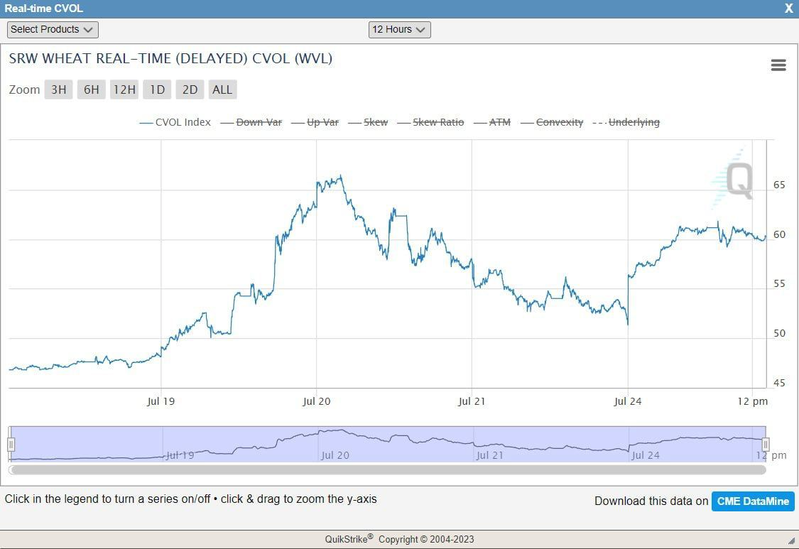Click the horizontal scrollbar under the navigator
This screenshot has height=549, width=799.
pos(387,468)
